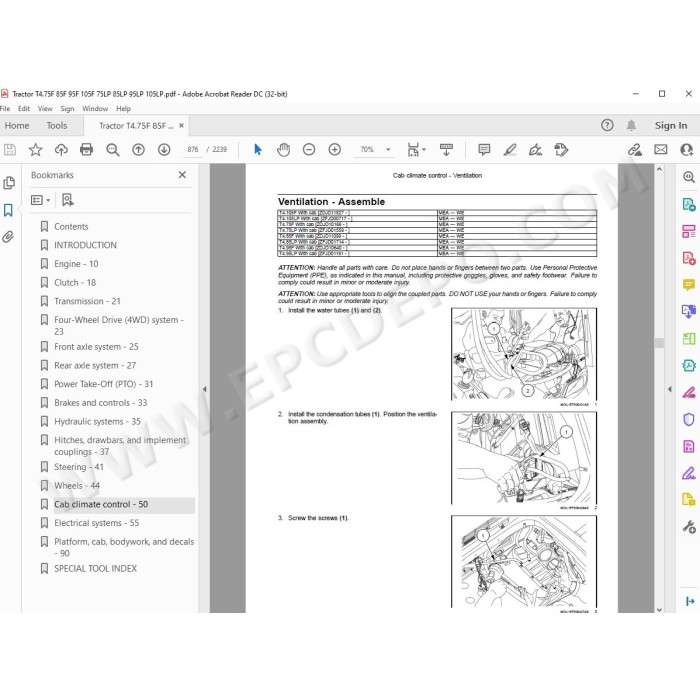The height and width of the screenshot is (700, 700).
Task: Open More Tools wrench icon
Action: (x=688, y=527)
